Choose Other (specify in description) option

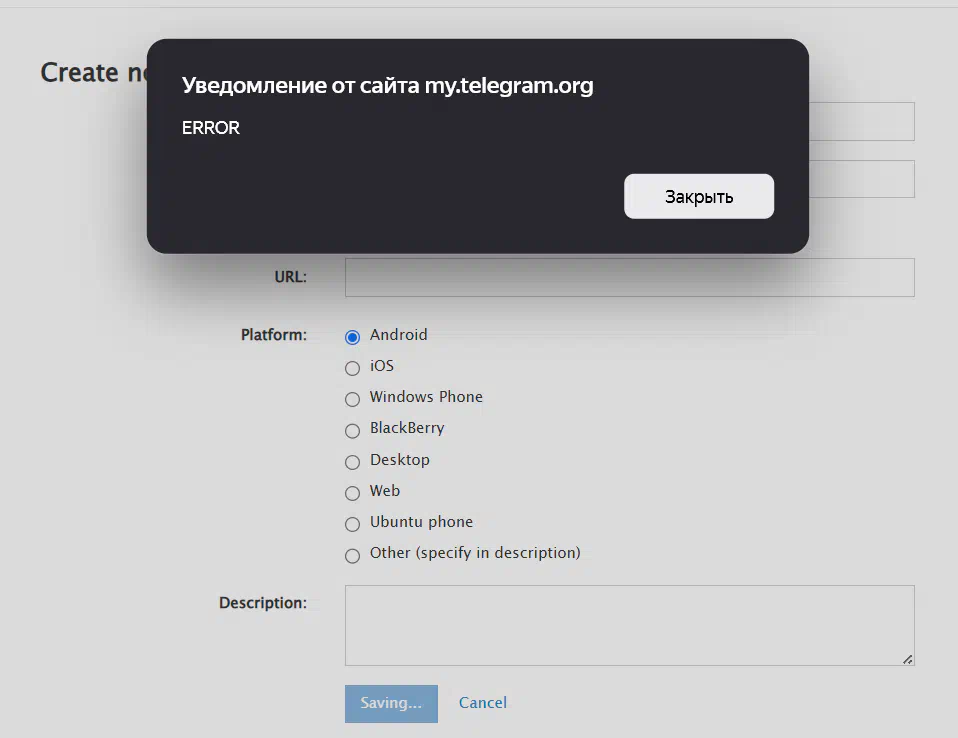click(353, 555)
